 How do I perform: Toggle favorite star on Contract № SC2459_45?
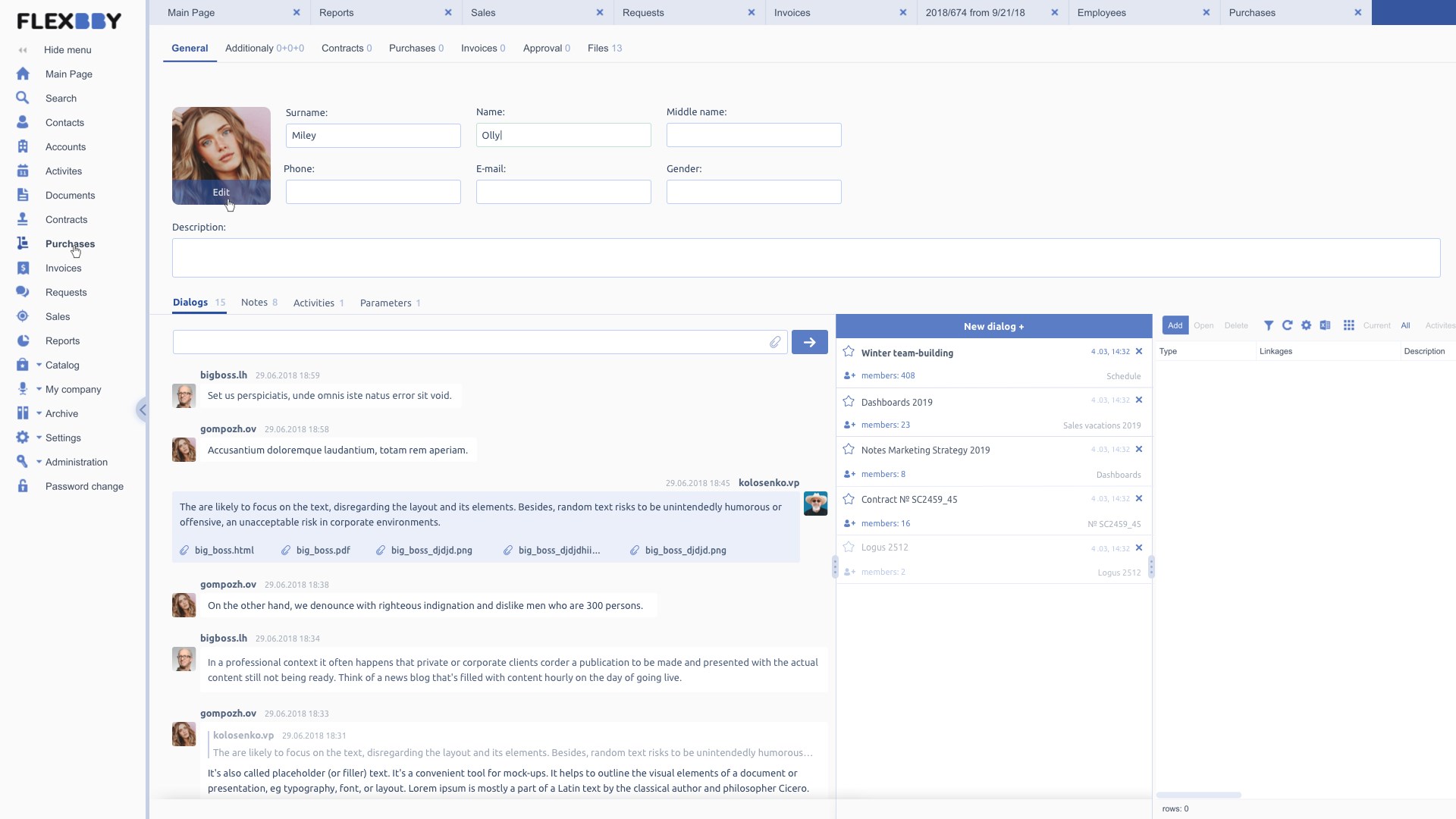pyautogui.click(x=849, y=499)
